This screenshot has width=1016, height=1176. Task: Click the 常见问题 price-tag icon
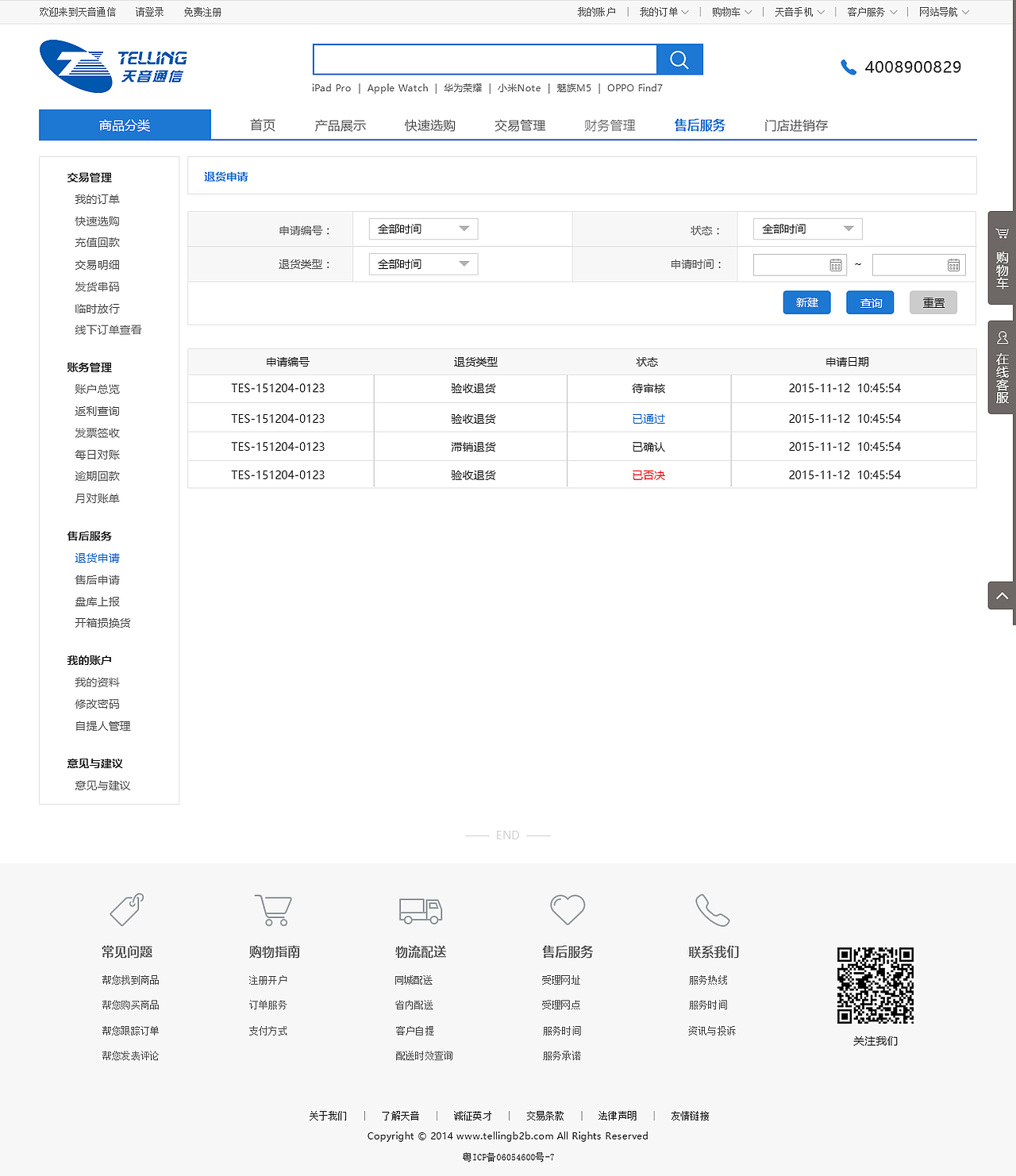point(126,910)
